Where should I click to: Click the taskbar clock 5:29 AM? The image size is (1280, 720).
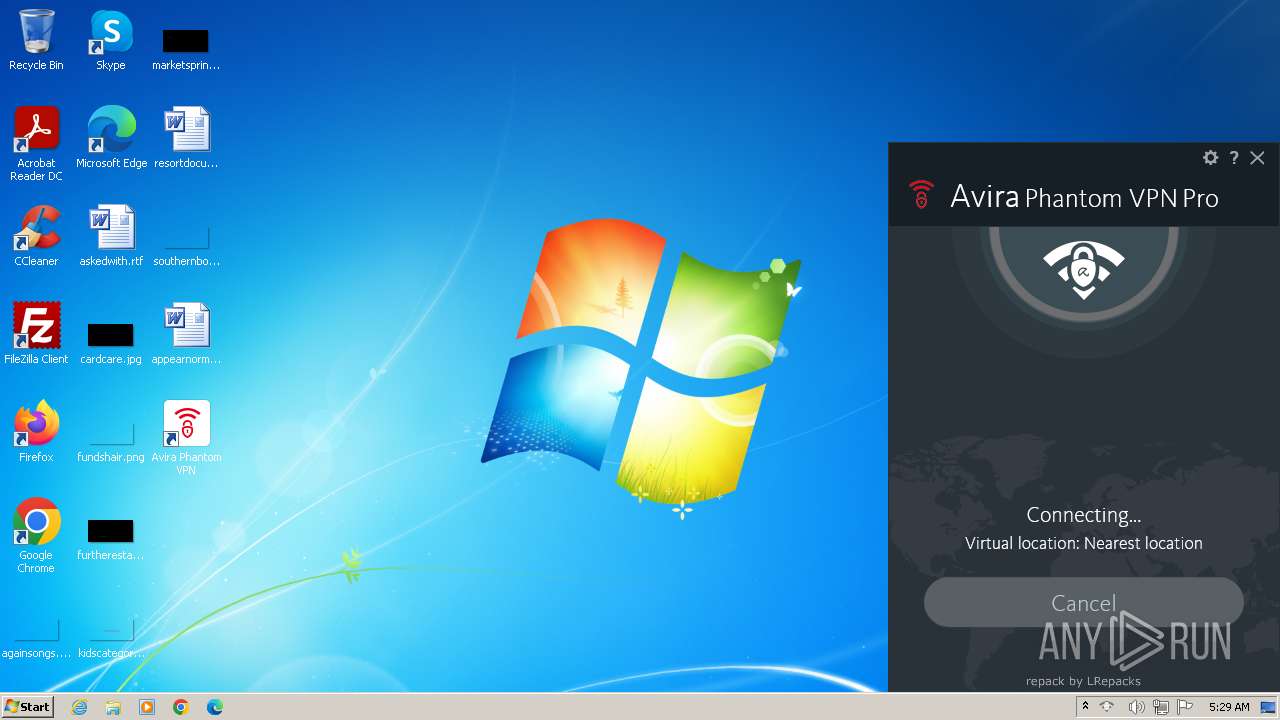coord(1229,707)
